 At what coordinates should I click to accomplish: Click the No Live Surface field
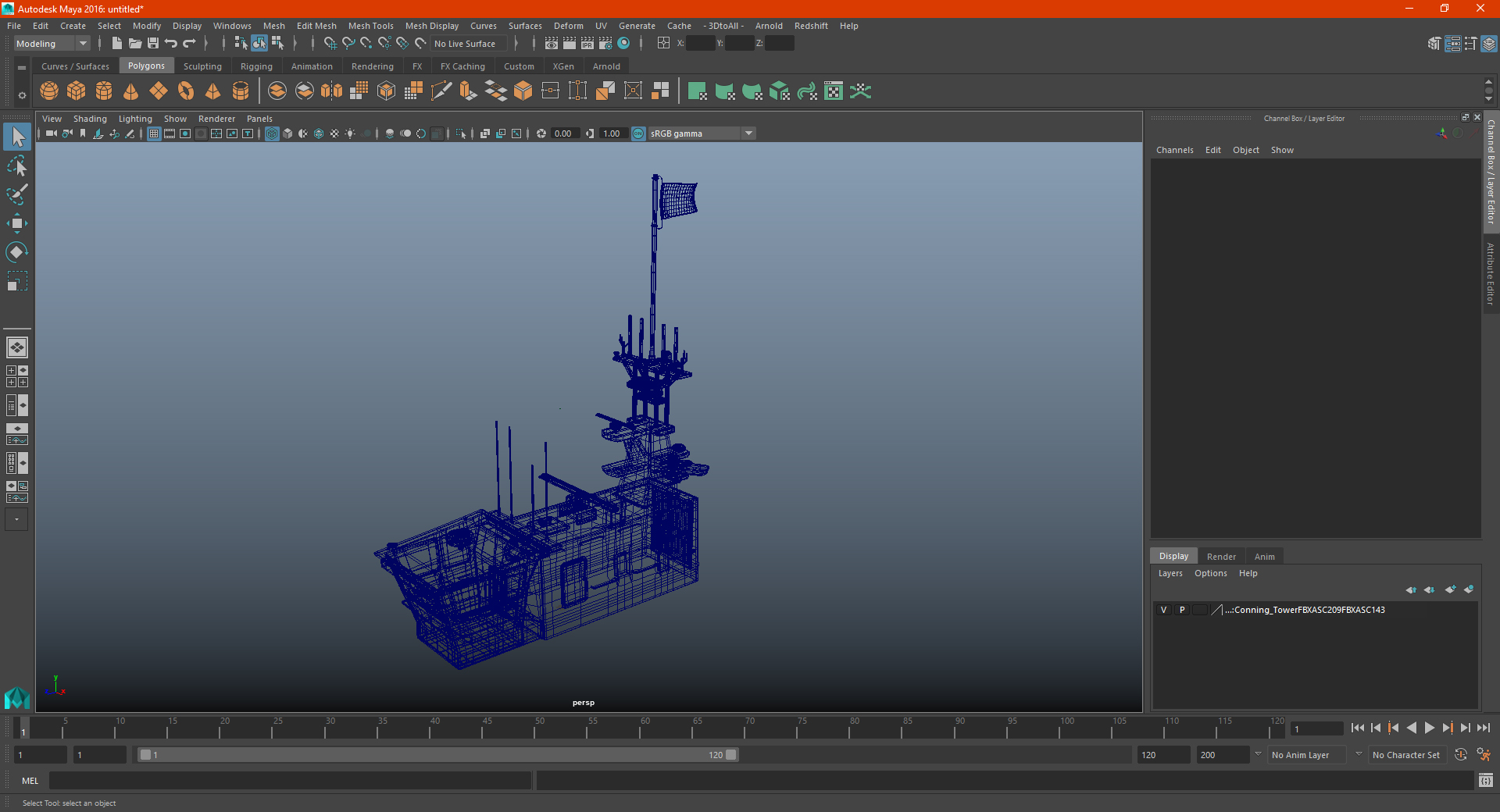(469, 44)
